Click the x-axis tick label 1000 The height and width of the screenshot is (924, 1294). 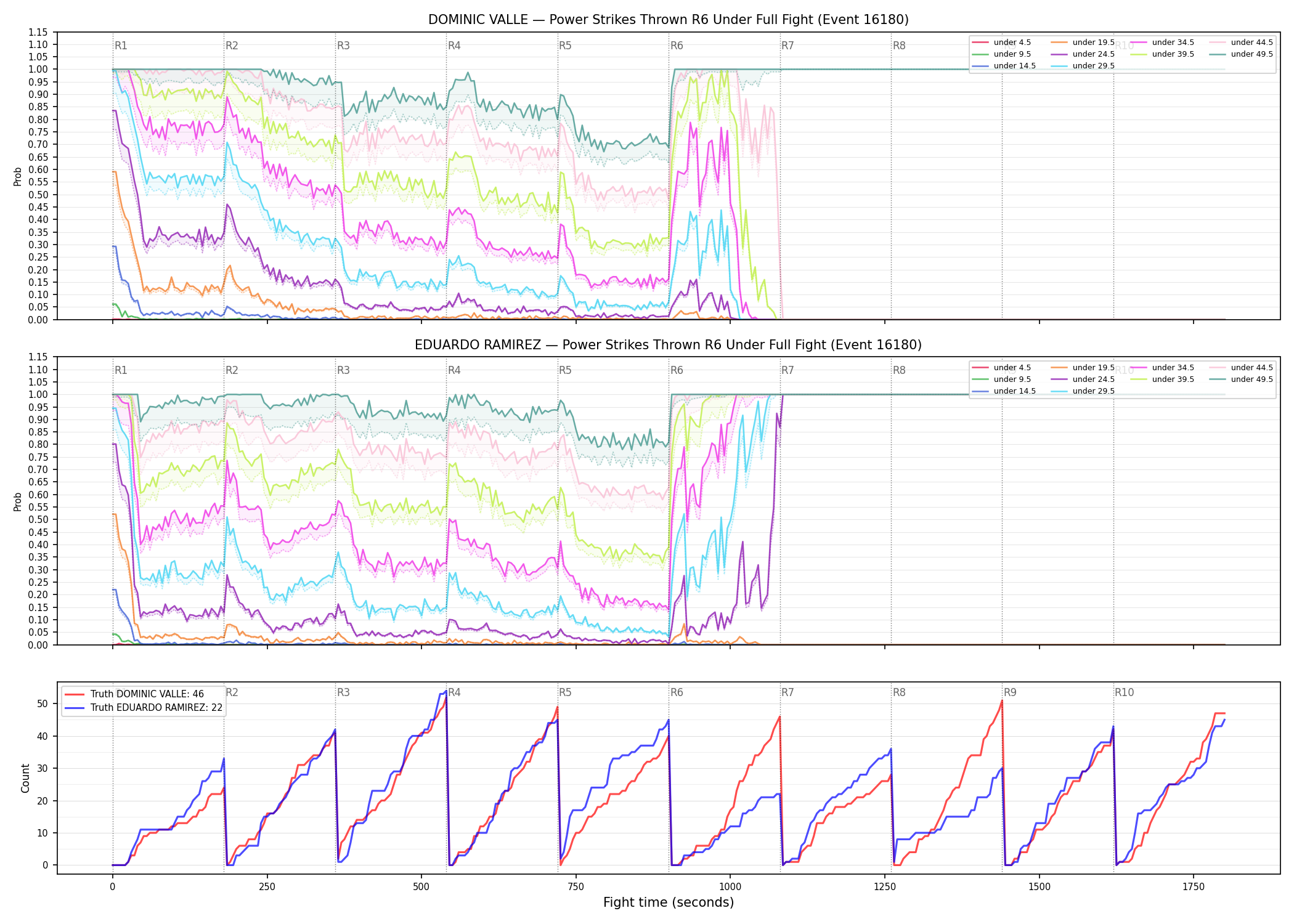point(730,887)
